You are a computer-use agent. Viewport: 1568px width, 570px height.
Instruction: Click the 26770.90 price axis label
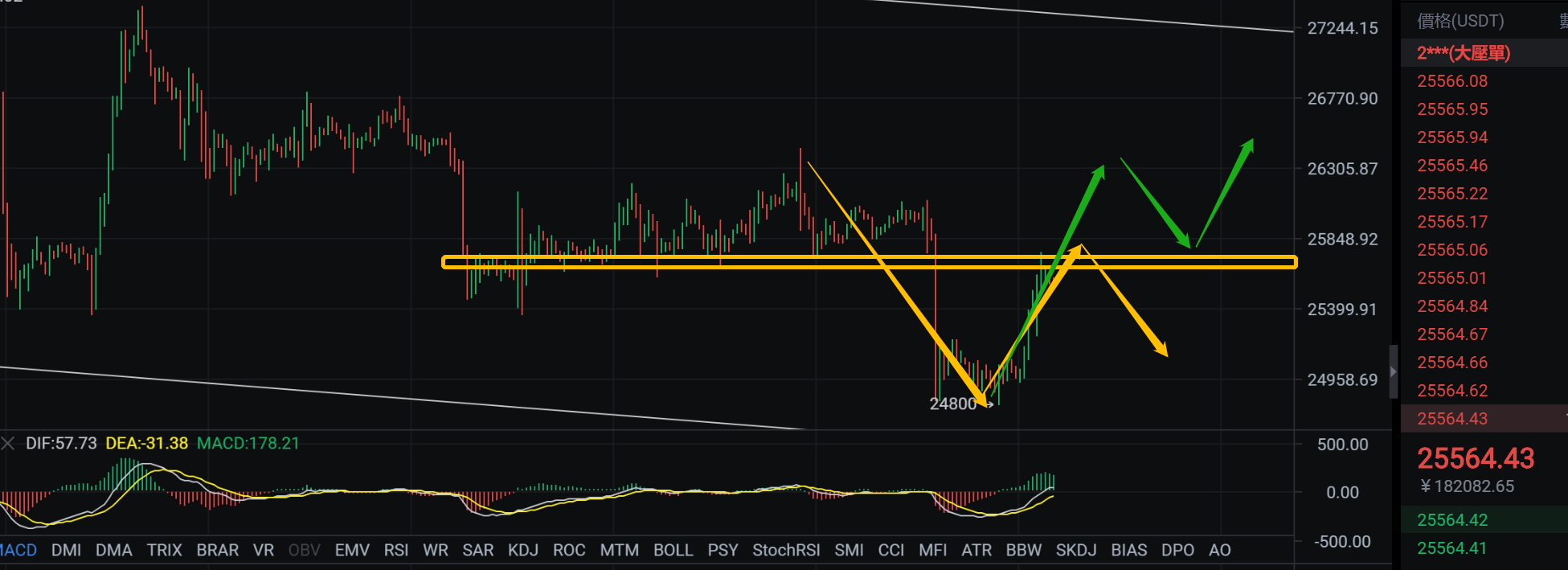coord(1342,98)
